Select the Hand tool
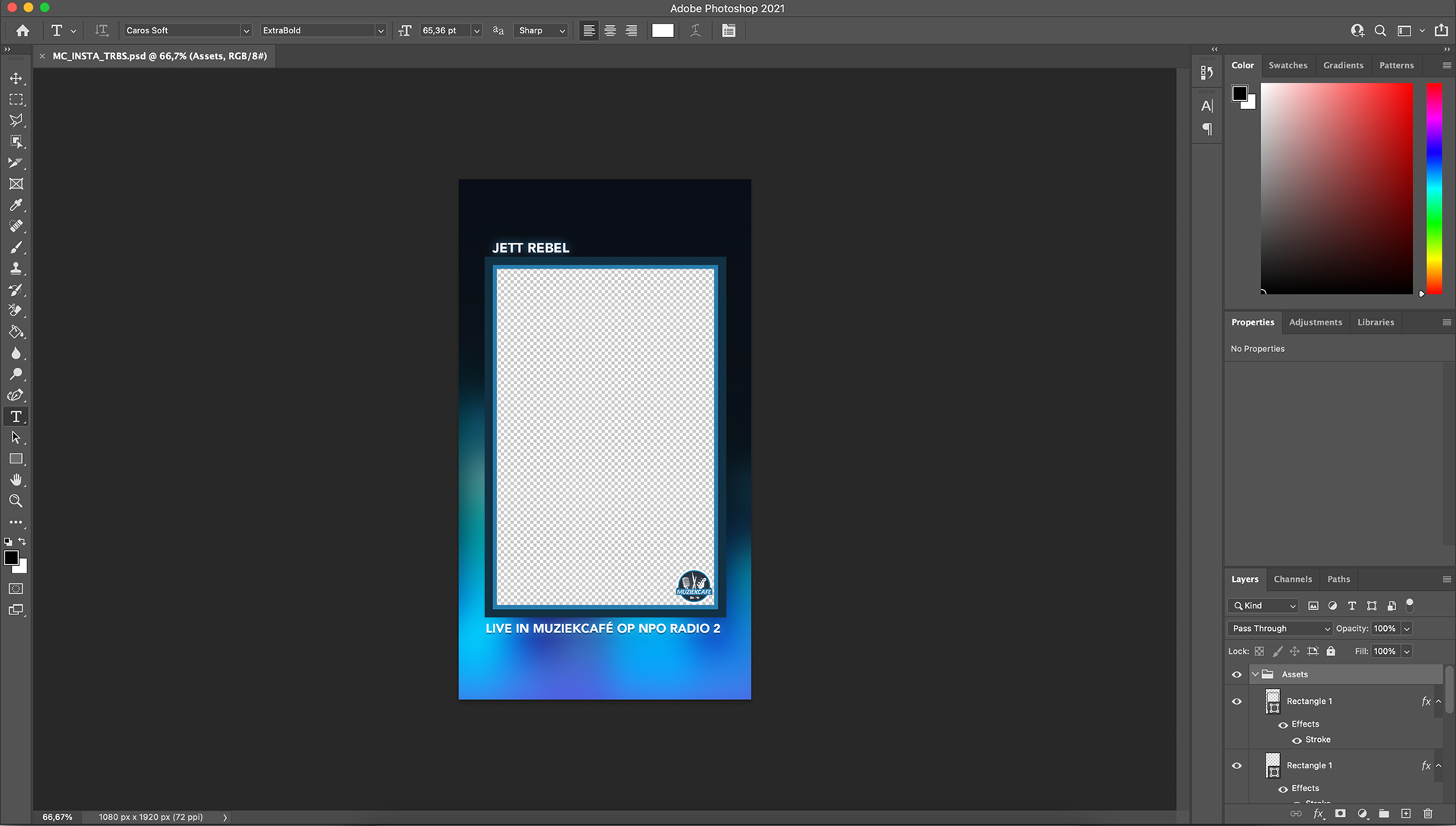Image resolution: width=1456 pixels, height=826 pixels. (x=16, y=480)
